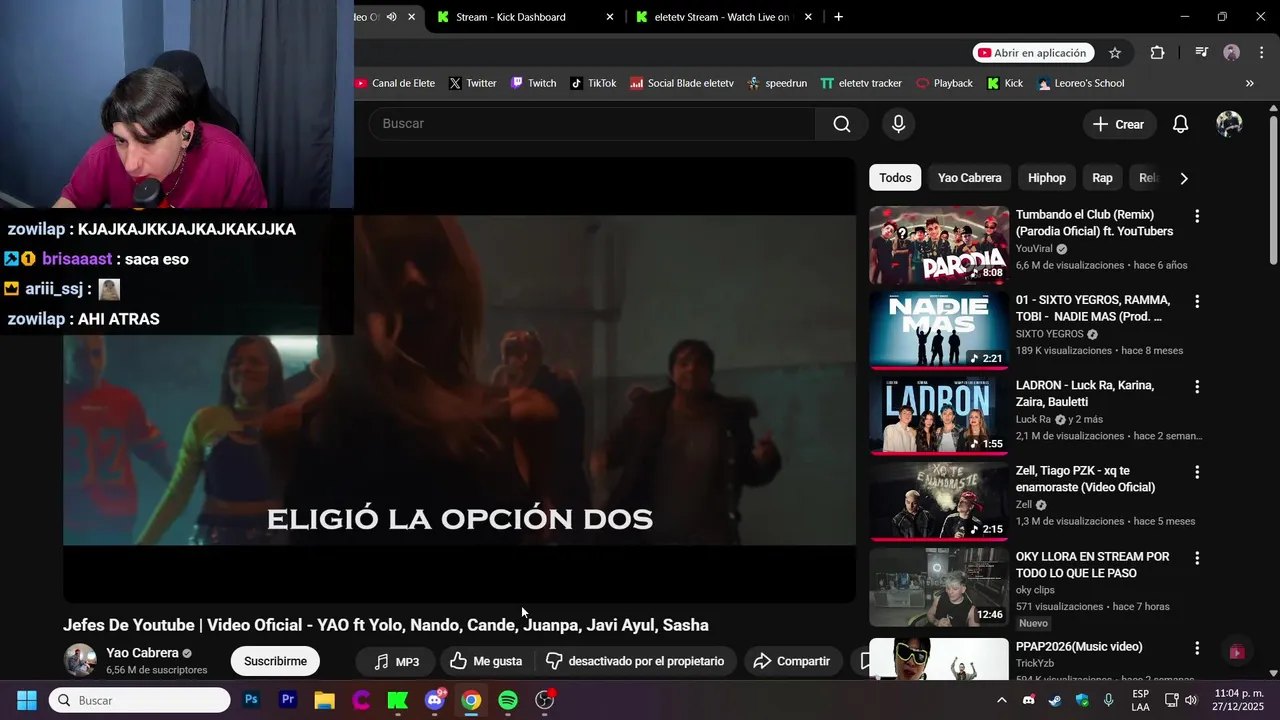Activate voice search microphone on YouTube
Viewport: 1280px width, 720px height.
pyautogui.click(x=898, y=124)
